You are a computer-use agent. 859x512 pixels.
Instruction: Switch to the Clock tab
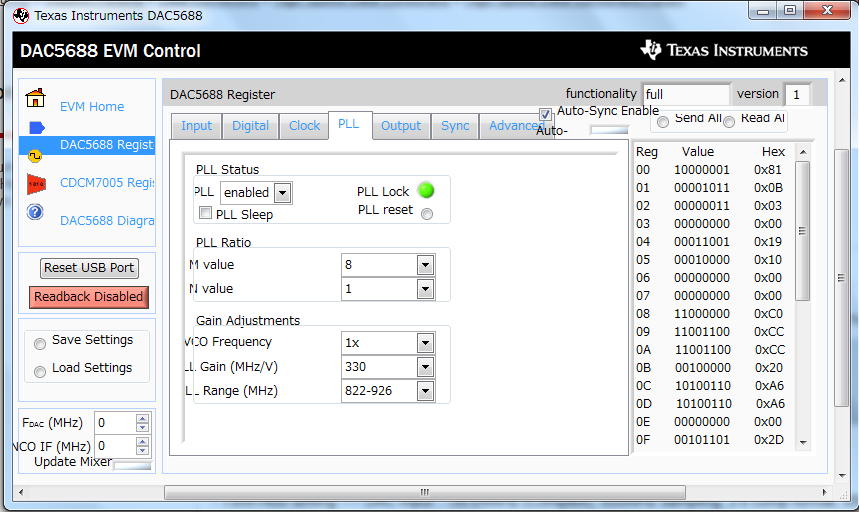point(305,126)
